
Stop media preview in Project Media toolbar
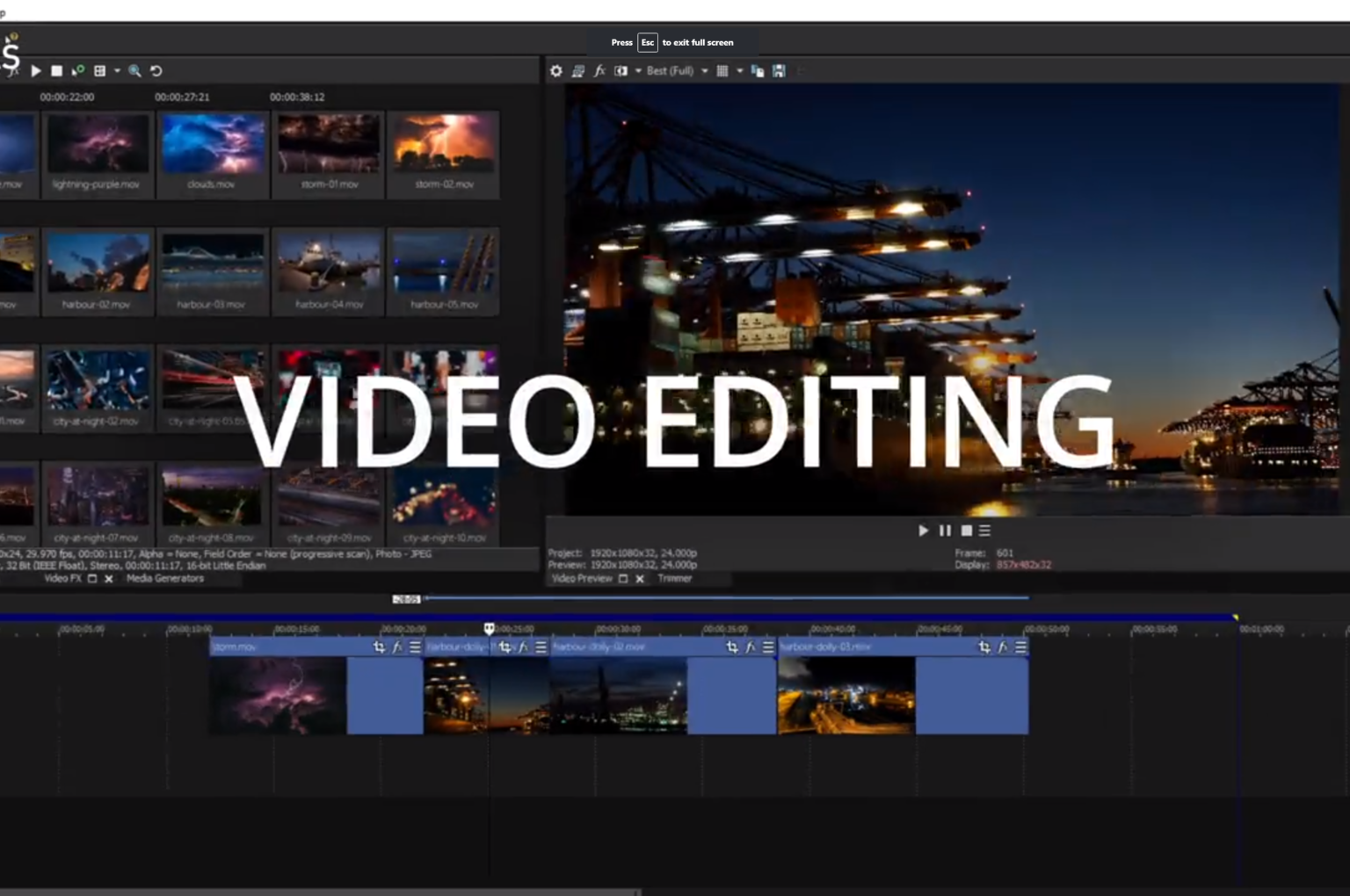pyautogui.click(x=56, y=71)
